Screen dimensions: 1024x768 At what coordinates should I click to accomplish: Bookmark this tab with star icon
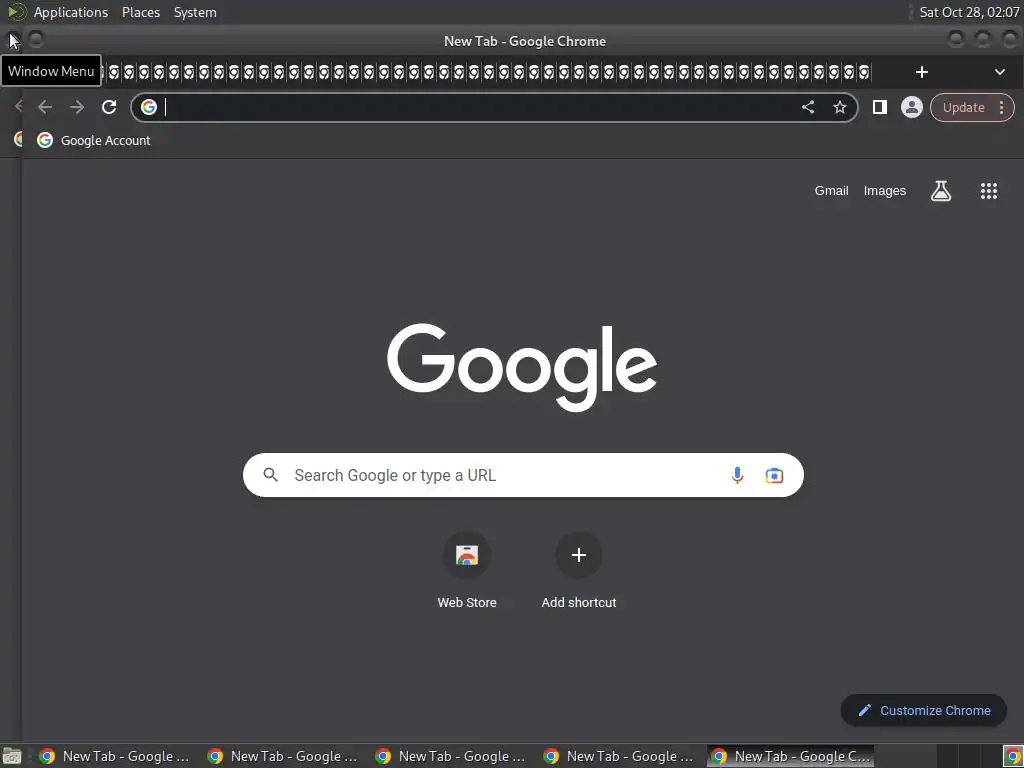pyautogui.click(x=840, y=107)
